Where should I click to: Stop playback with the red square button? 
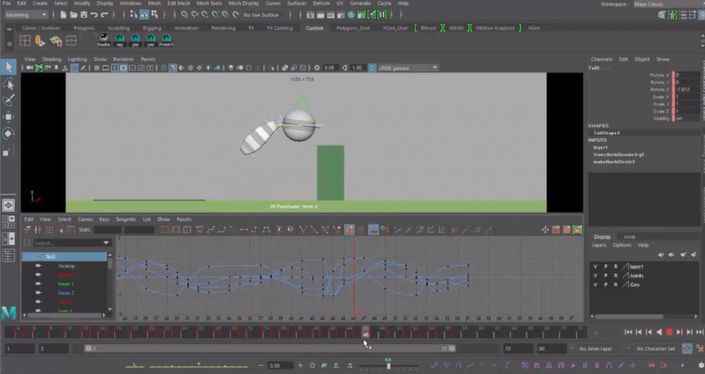(669, 332)
